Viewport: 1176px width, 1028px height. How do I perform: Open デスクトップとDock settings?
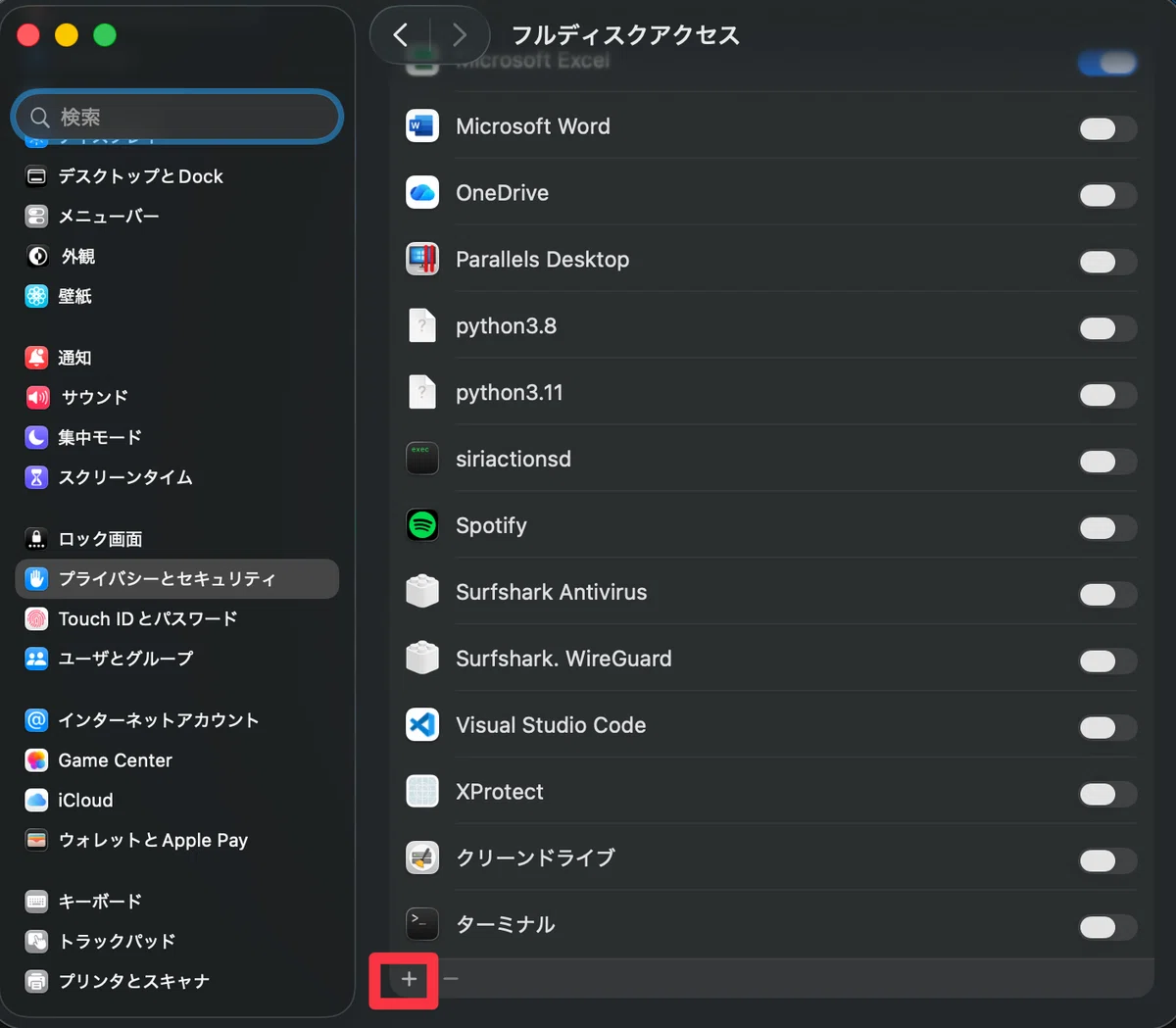click(177, 176)
